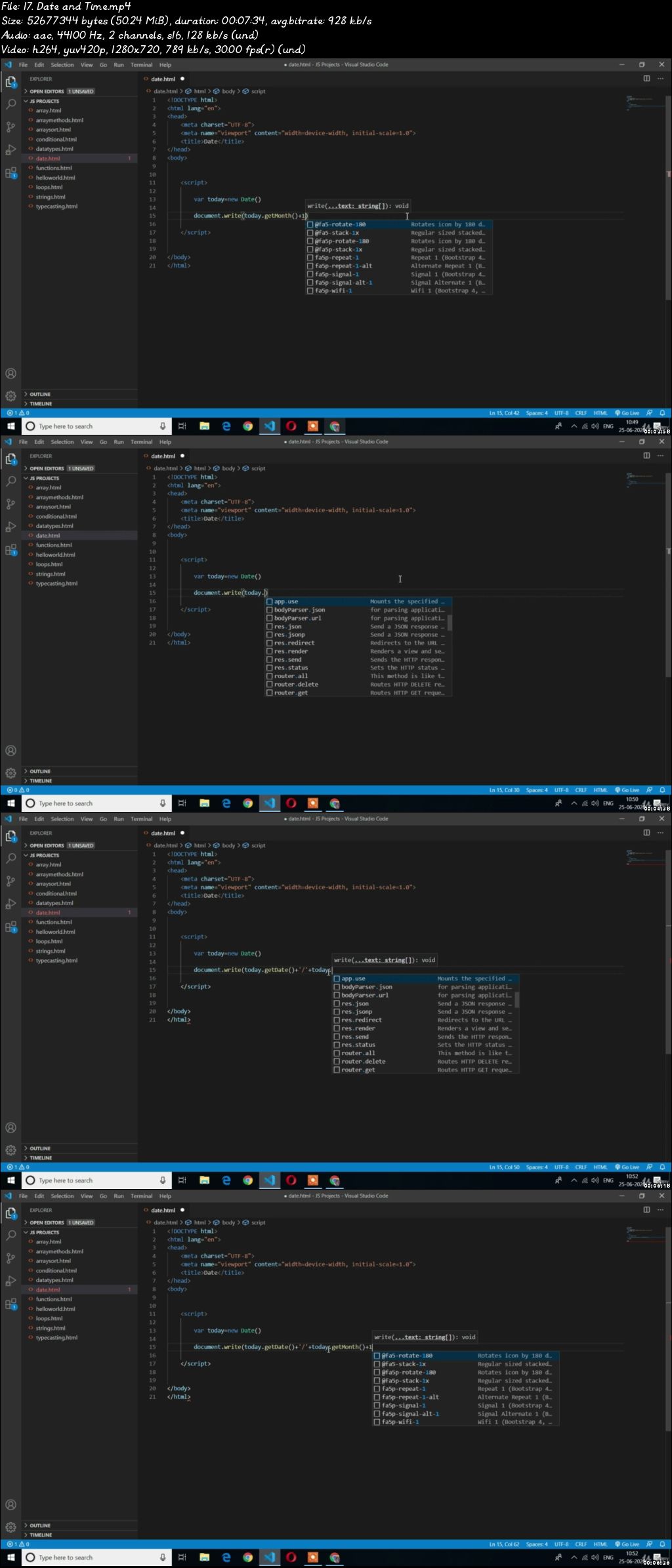Click Windows Start button in first frame taskbar

10,426
